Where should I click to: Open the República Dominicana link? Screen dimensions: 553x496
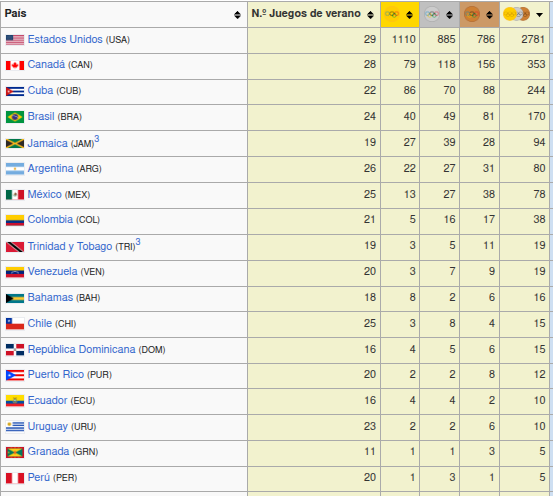click(x=81, y=349)
